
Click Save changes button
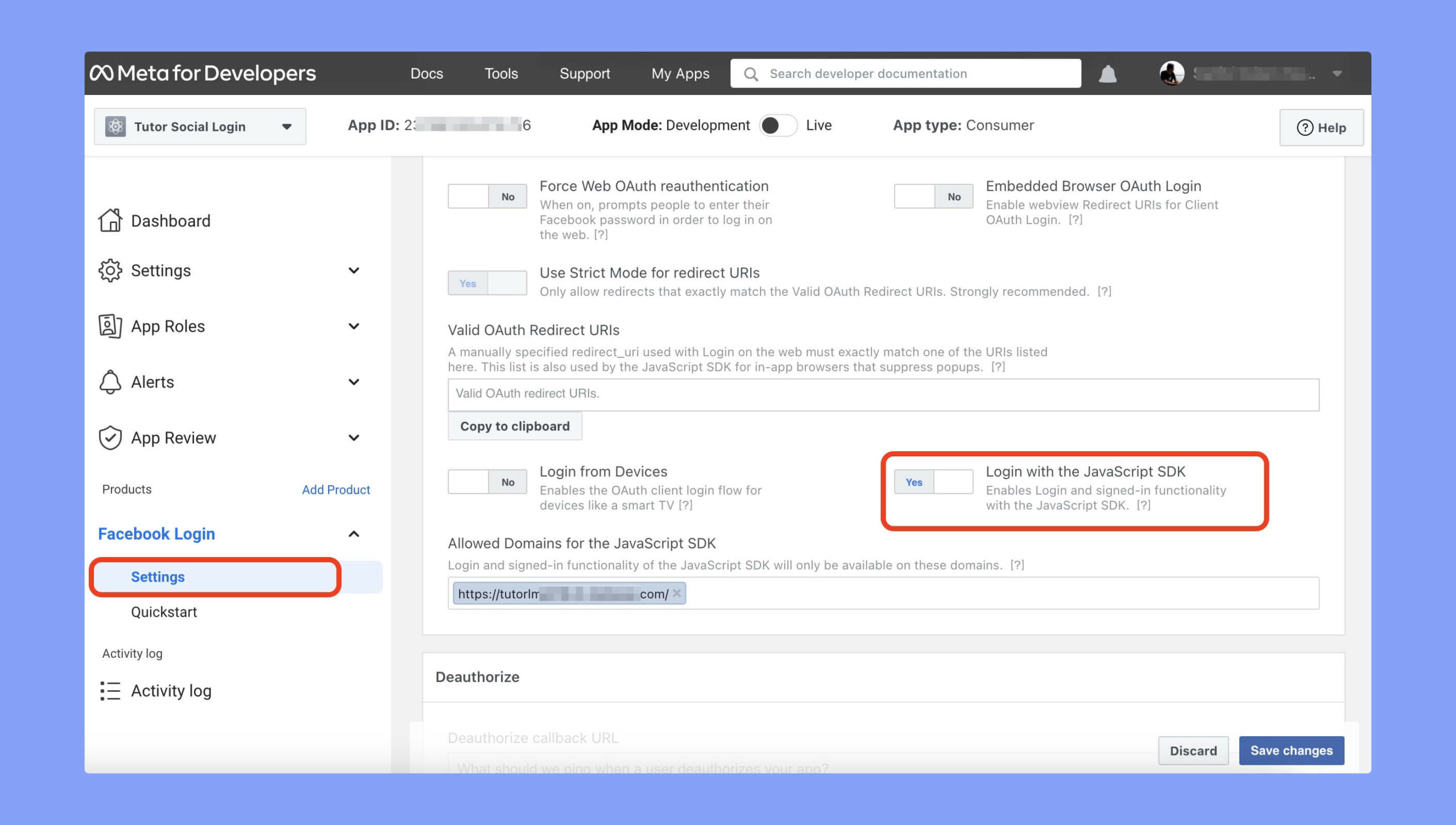(x=1292, y=750)
